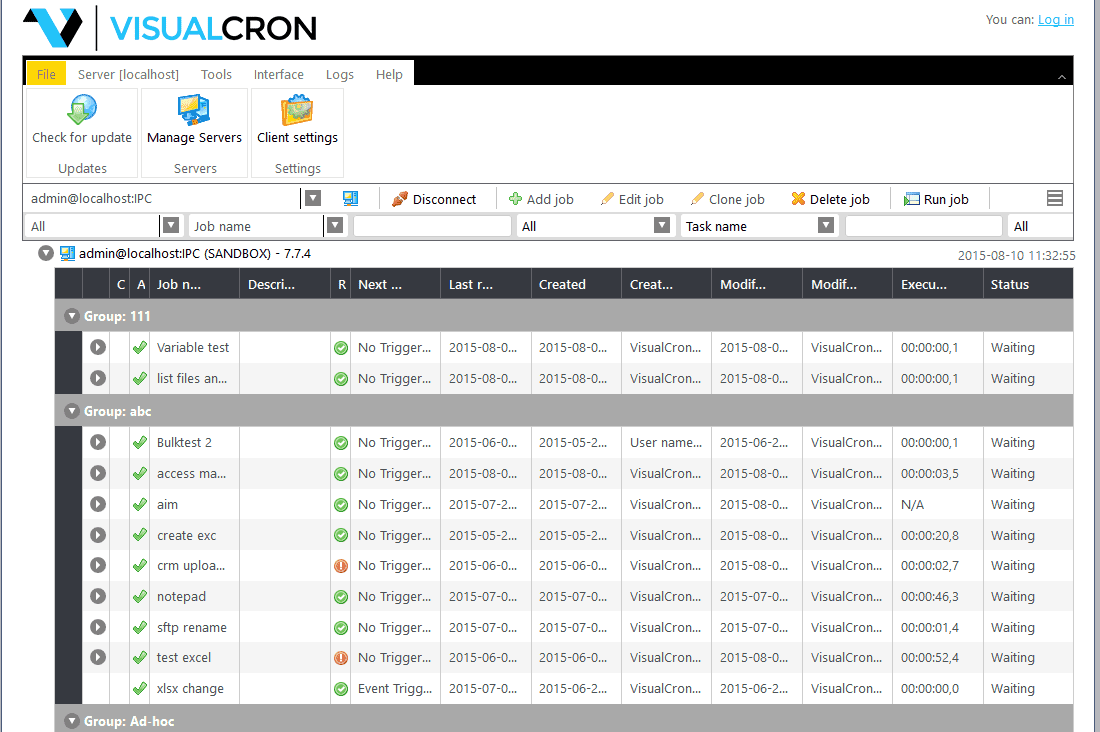Click the Add job button

tap(541, 199)
